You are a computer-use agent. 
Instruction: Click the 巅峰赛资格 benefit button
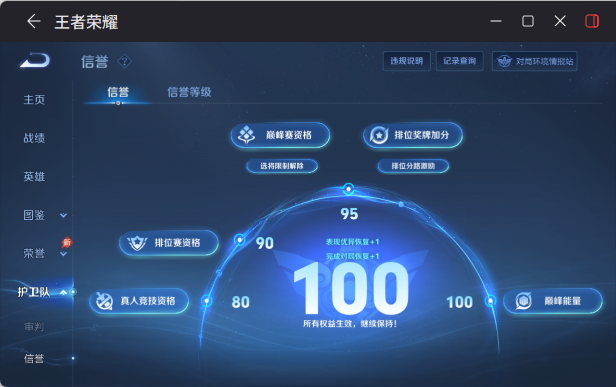coord(280,135)
